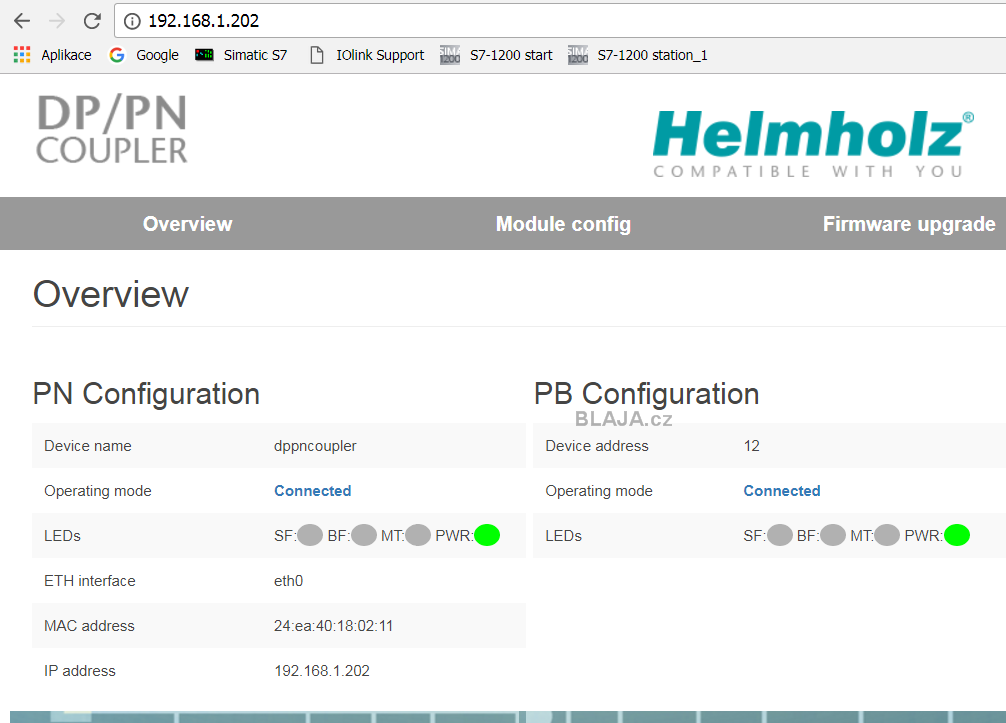Image resolution: width=1006 pixels, height=723 pixels.
Task: Open the S7-1200 start bookmark
Action: pos(496,55)
